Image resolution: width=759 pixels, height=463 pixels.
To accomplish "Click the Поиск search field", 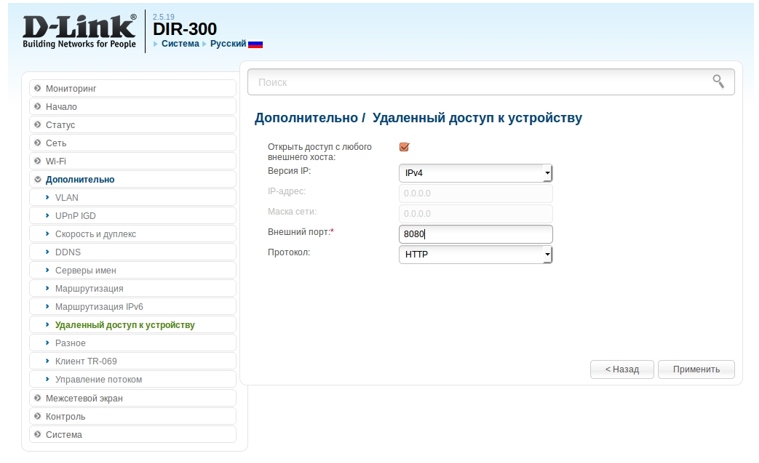I will click(480, 82).
